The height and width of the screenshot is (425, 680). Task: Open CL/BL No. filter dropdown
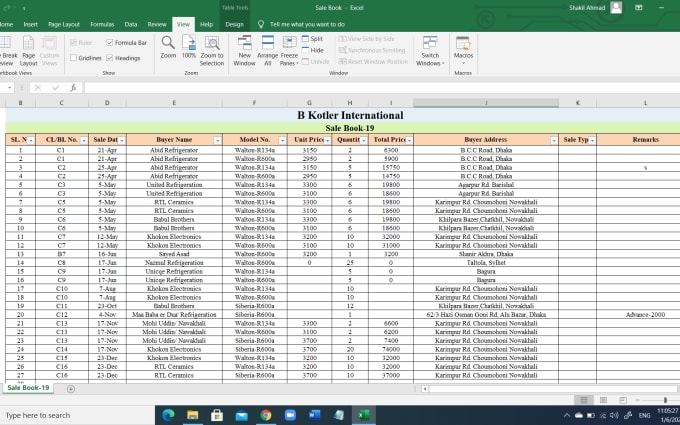click(x=84, y=140)
